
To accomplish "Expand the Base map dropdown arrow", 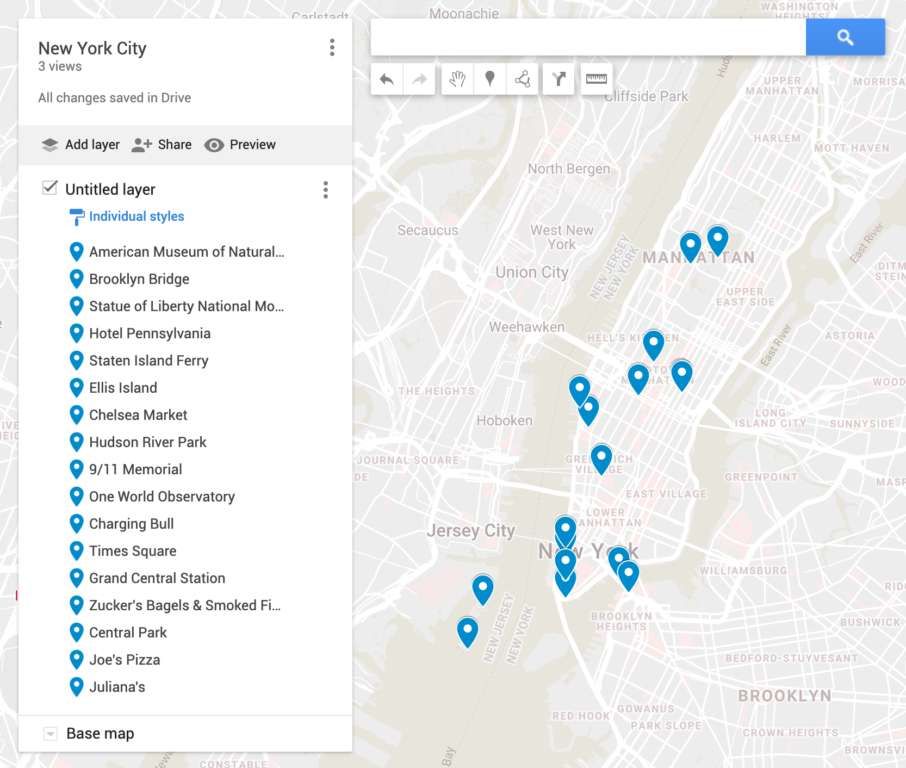I will 50,734.
